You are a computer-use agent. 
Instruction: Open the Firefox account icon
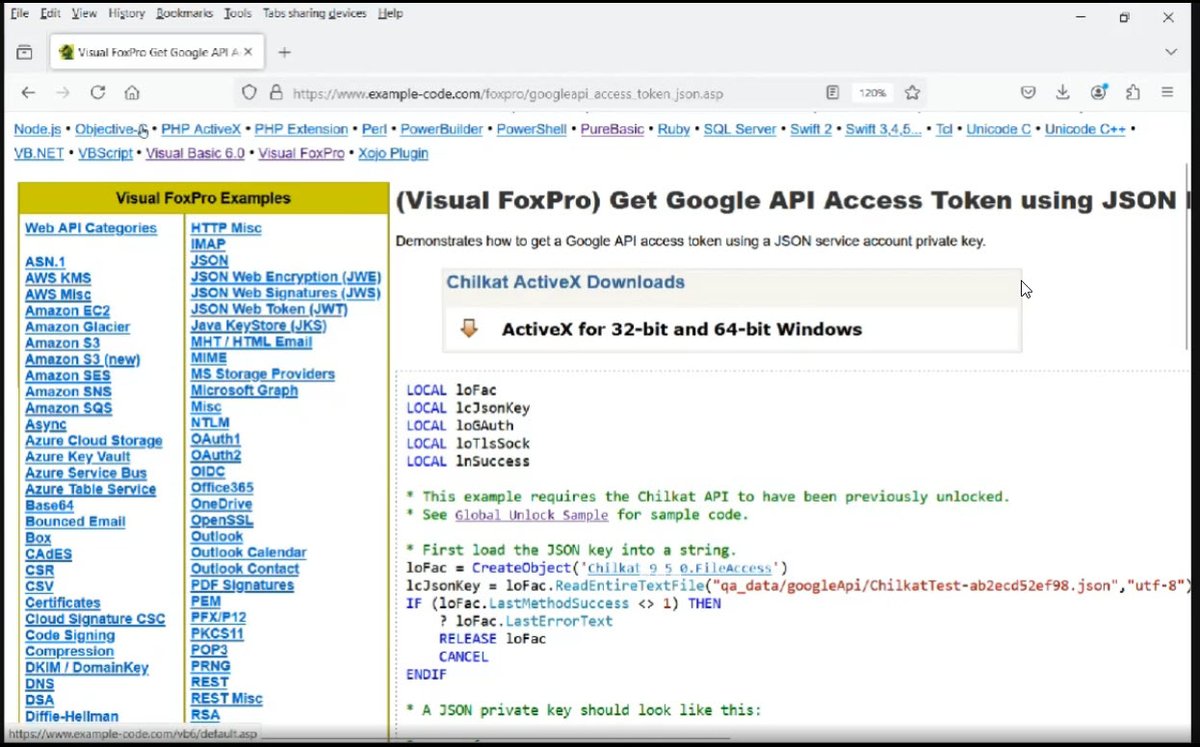[1098, 92]
